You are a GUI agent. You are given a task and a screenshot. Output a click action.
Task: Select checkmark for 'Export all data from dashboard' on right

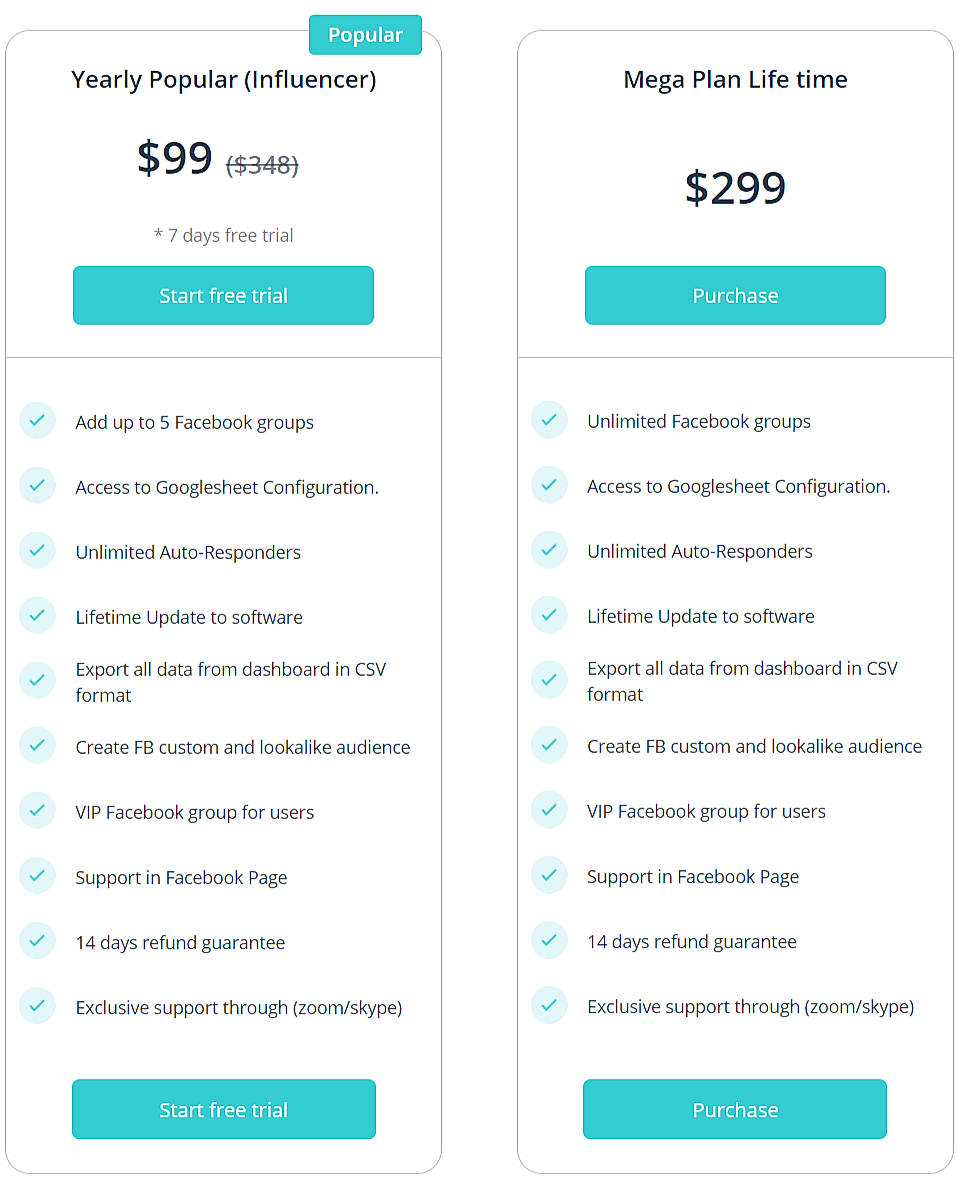(x=549, y=679)
